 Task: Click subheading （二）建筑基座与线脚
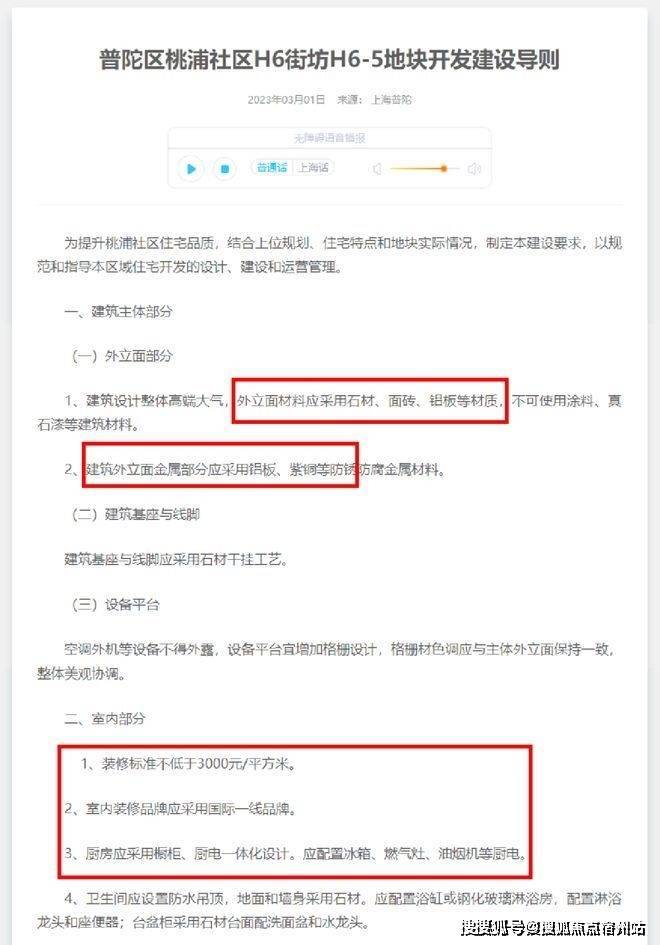(x=135, y=514)
